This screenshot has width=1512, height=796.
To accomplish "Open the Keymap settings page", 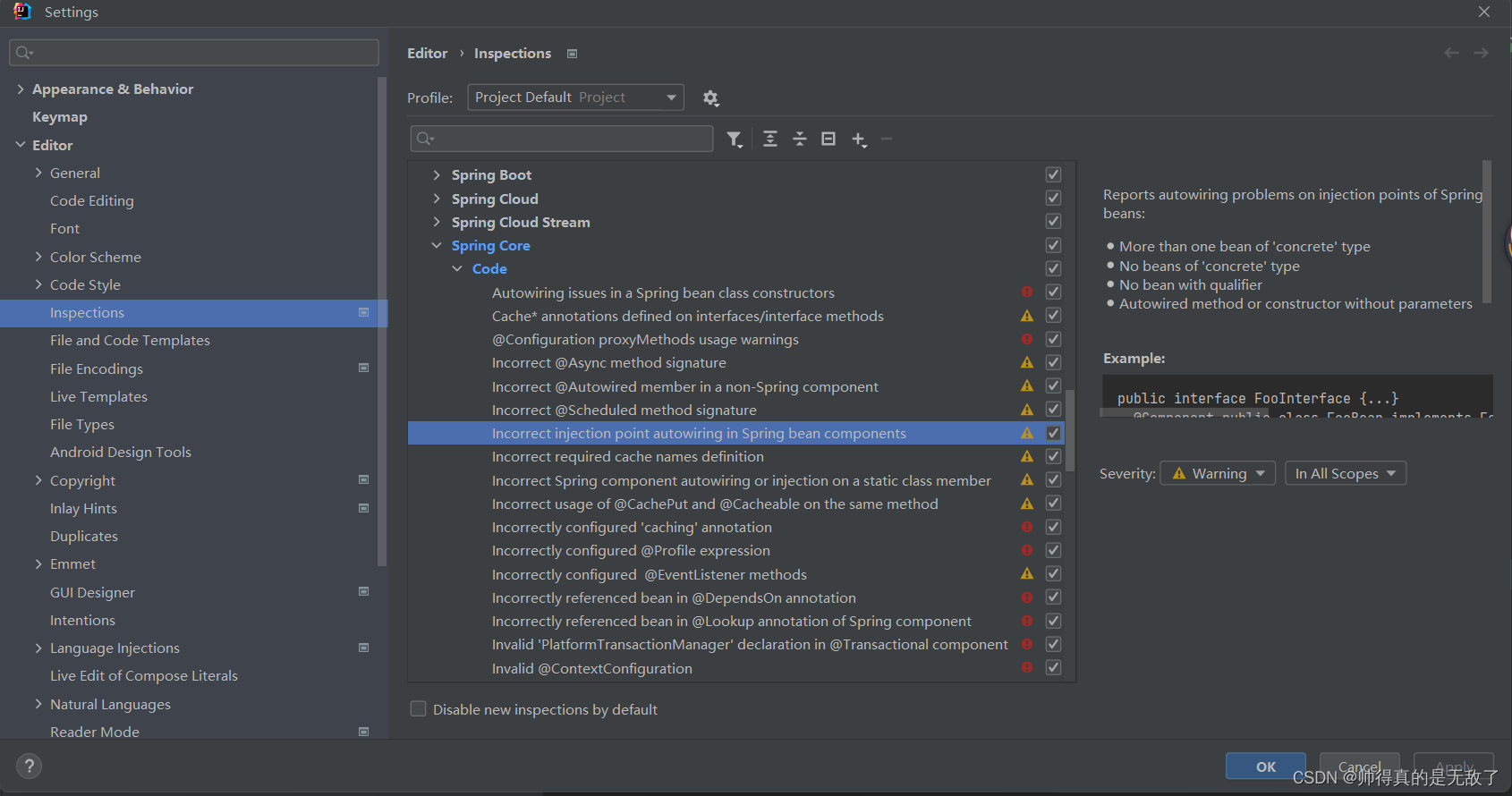I will pyautogui.click(x=60, y=117).
